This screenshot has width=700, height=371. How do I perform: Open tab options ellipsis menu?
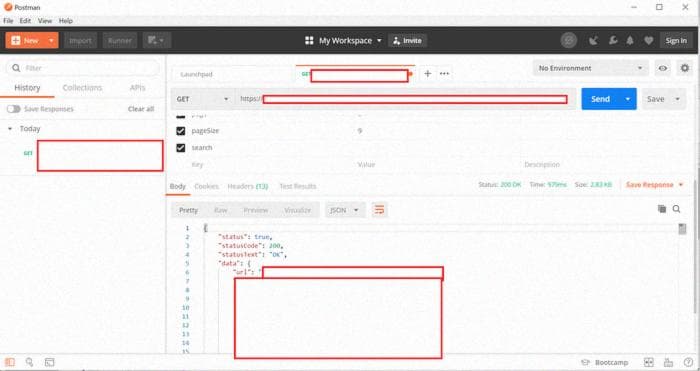(x=444, y=74)
